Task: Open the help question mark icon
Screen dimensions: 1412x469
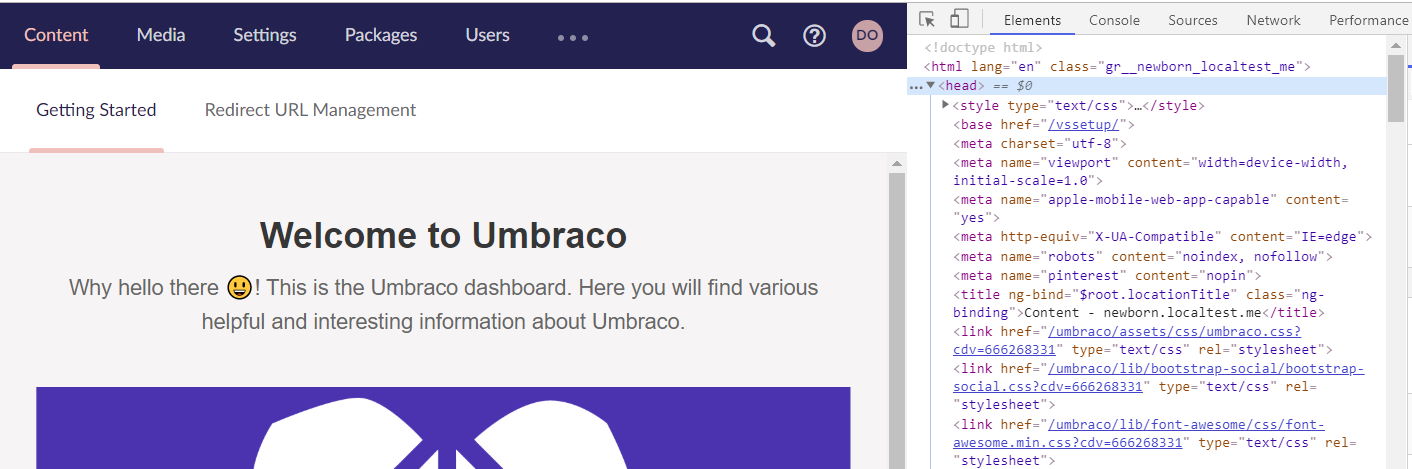Action: point(815,36)
